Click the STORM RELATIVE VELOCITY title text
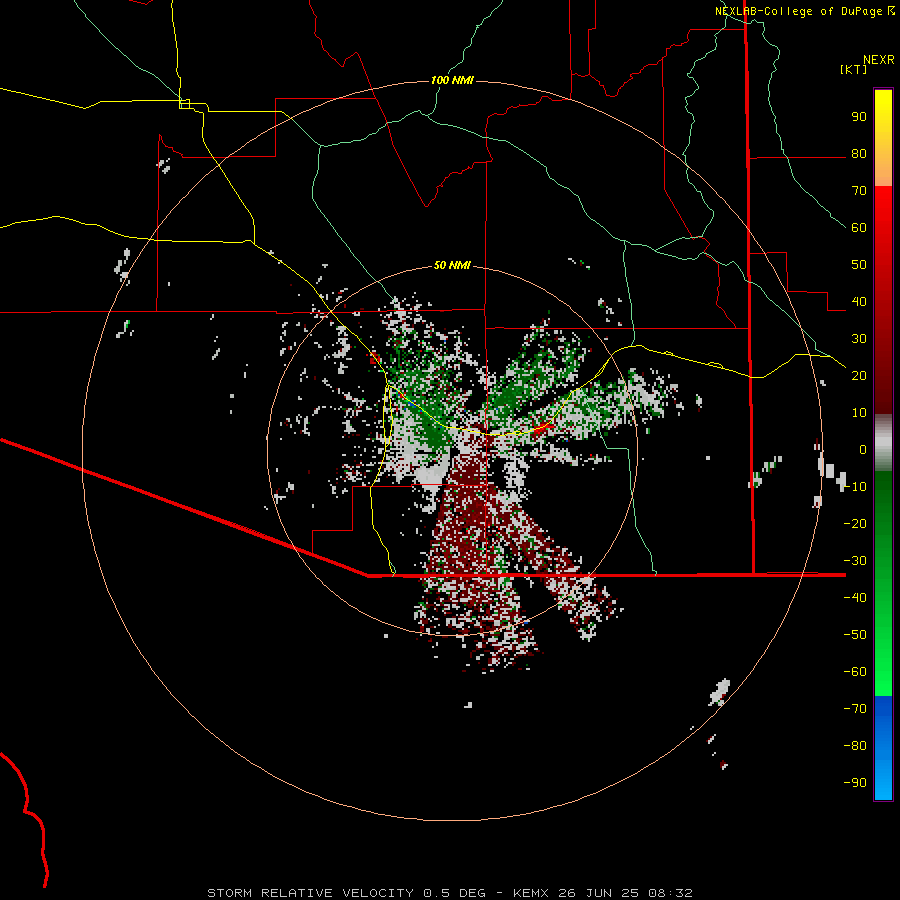The height and width of the screenshot is (900, 900). (x=310, y=893)
